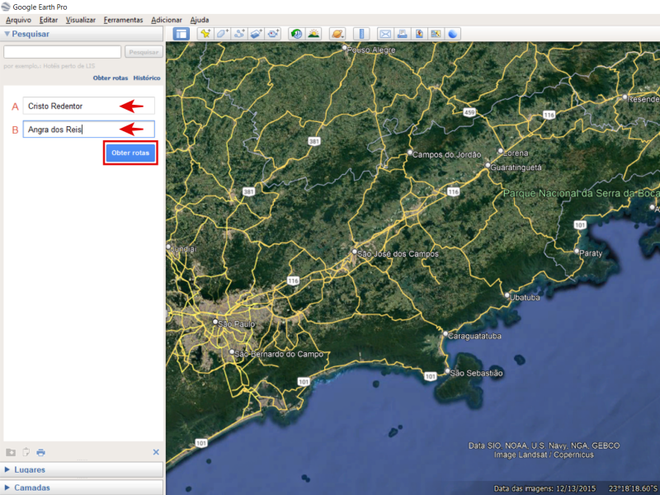
Task: Expand the Camadas panel
Action: pos(7,487)
